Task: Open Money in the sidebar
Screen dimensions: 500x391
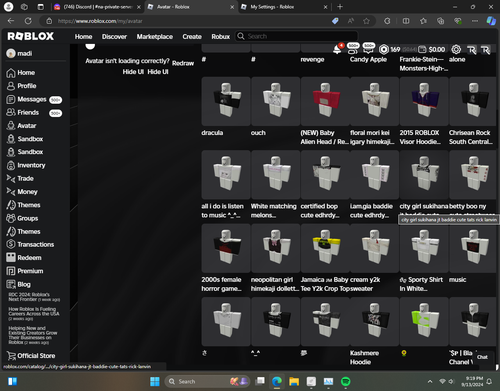Action: click(22, 192)
